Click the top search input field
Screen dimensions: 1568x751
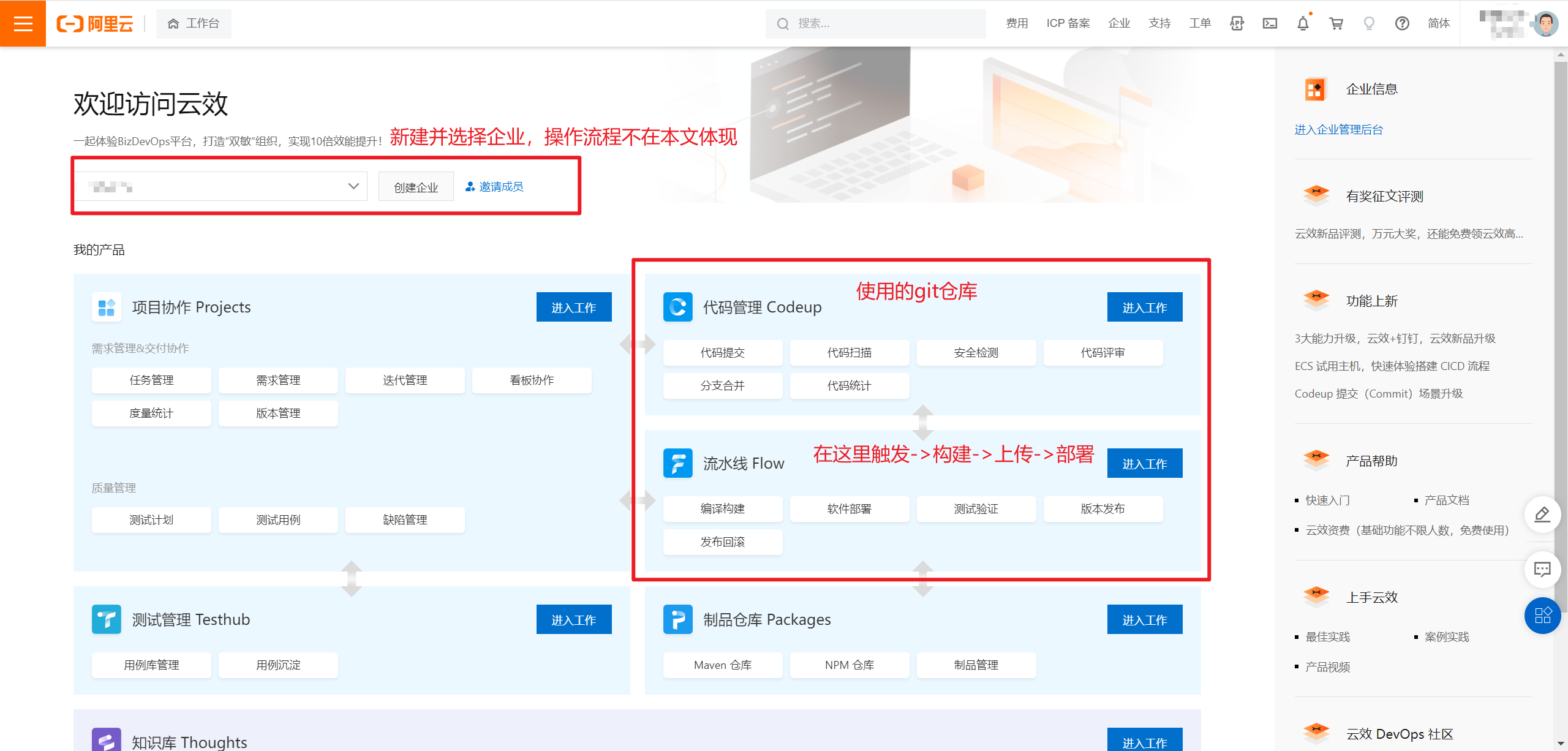(876, 23)
